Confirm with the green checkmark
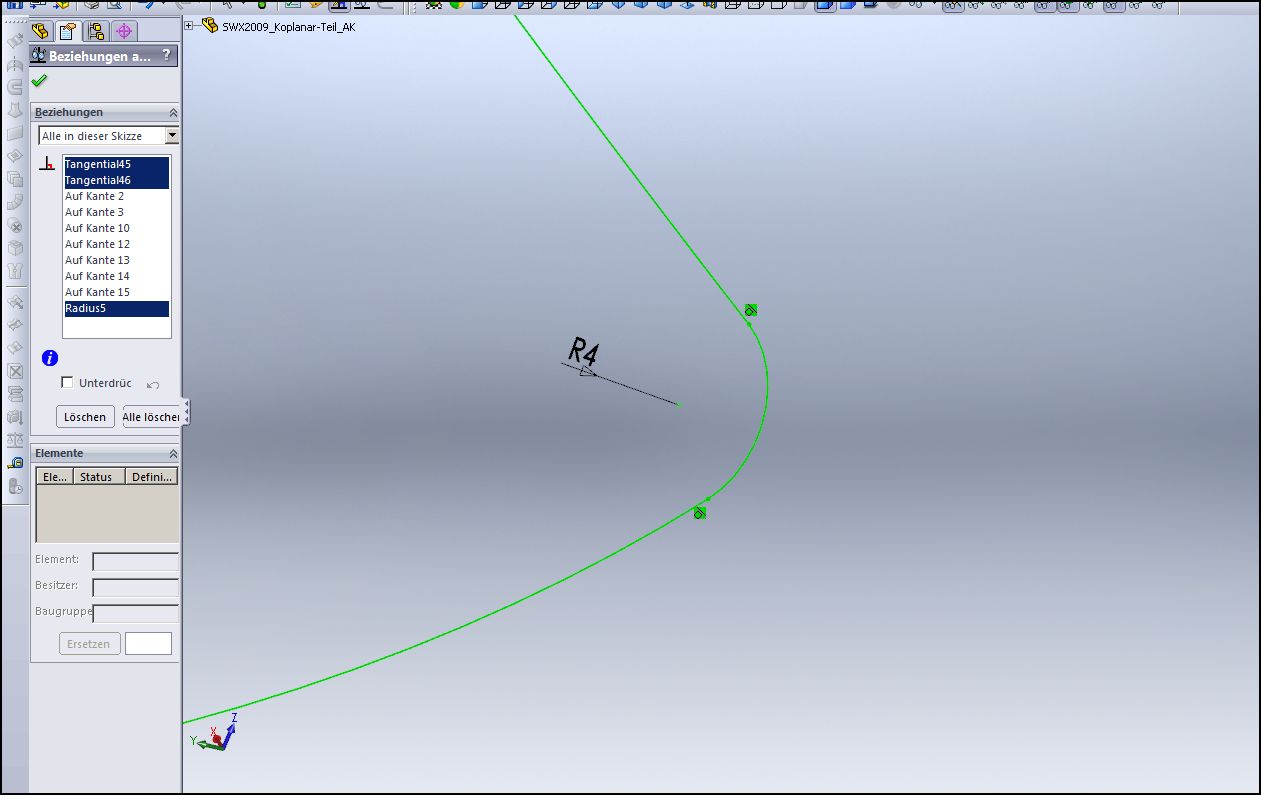This screenshot has width=1261, height=795. [39, 81]
